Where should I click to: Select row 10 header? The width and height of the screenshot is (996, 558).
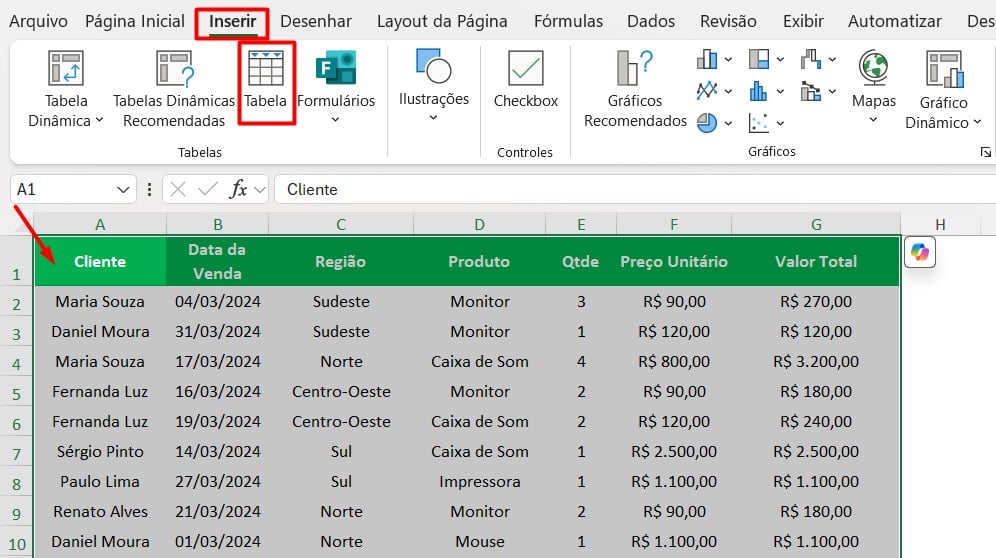pos(17,544)
